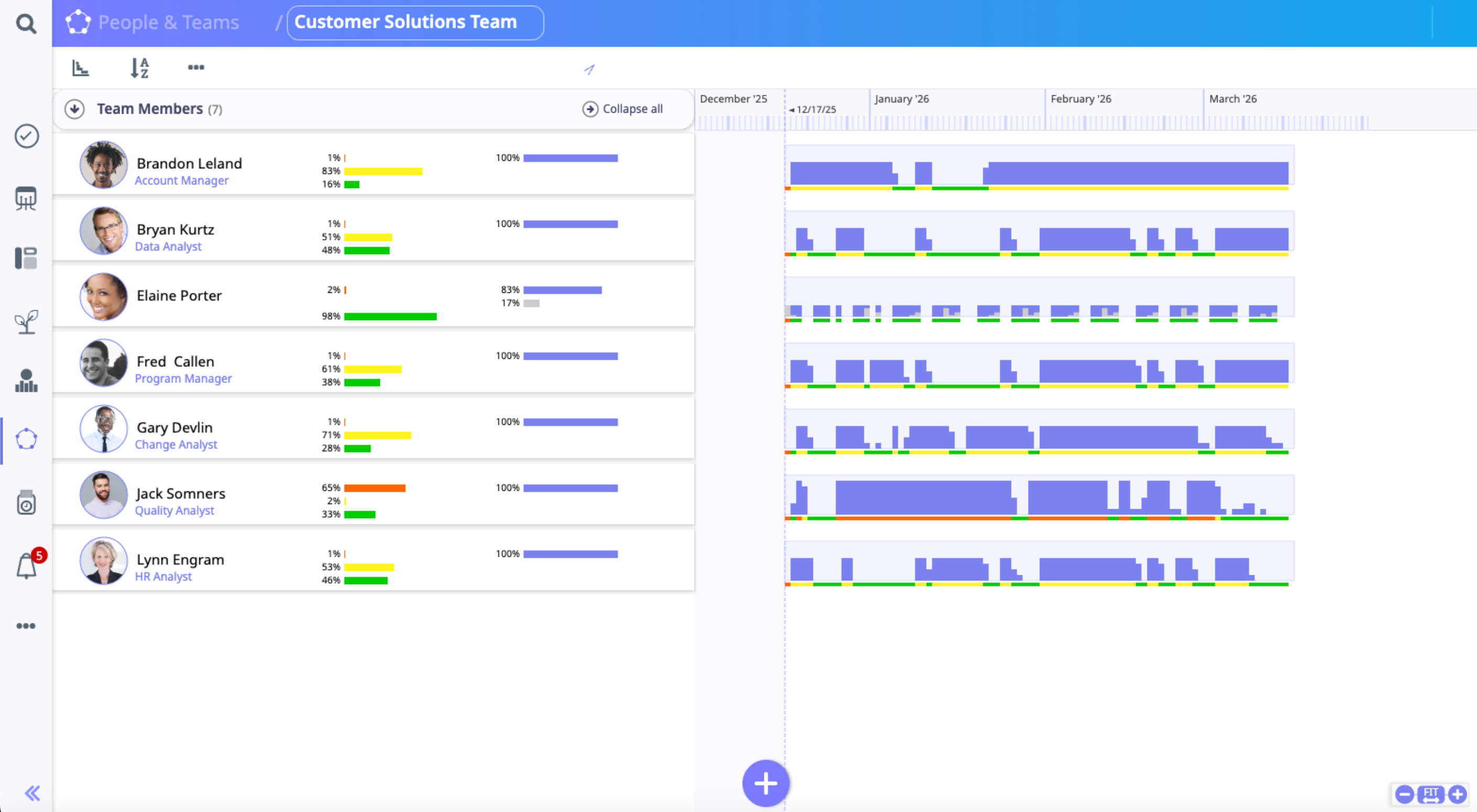Open the toolbar three-dots more menu
The height and width of the screenshot is (812, 1477).
tap(196, 68)
